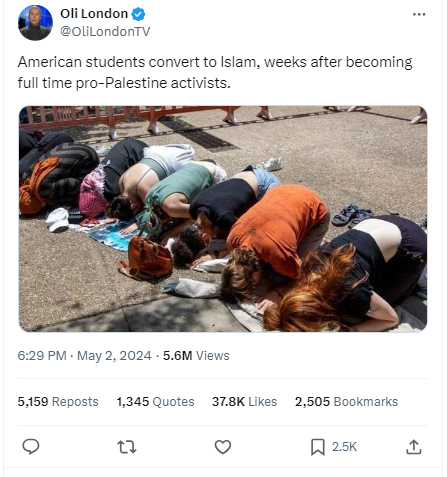
Task: Like the tweet with the heart icon
Action: pos(223,447)
